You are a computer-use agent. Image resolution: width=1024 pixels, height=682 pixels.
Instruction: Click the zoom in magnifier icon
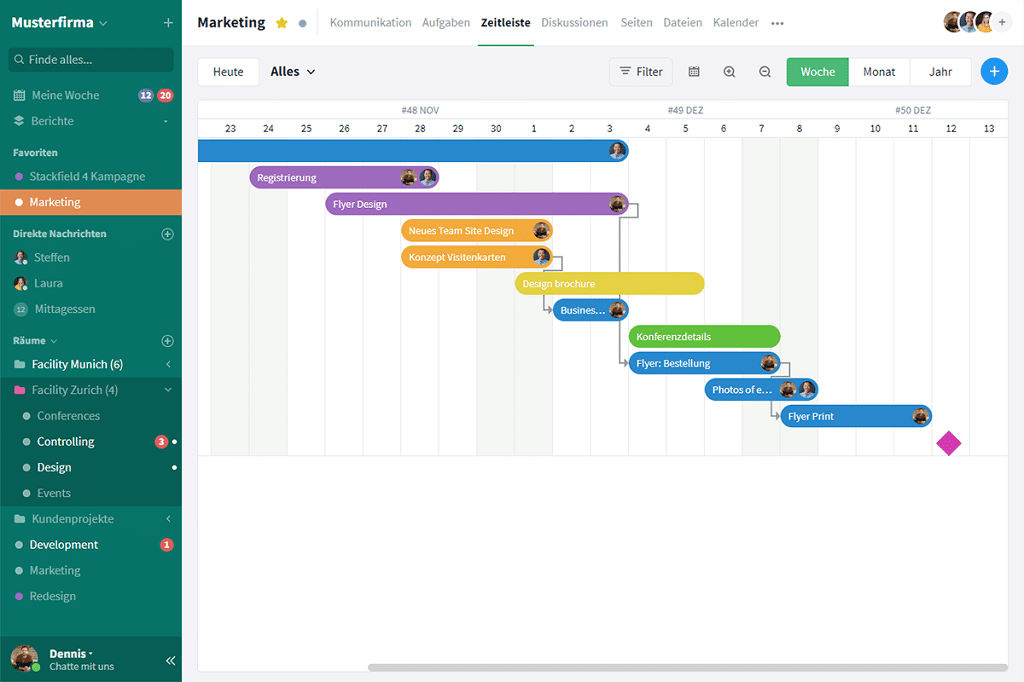click(x=729, y=72)
